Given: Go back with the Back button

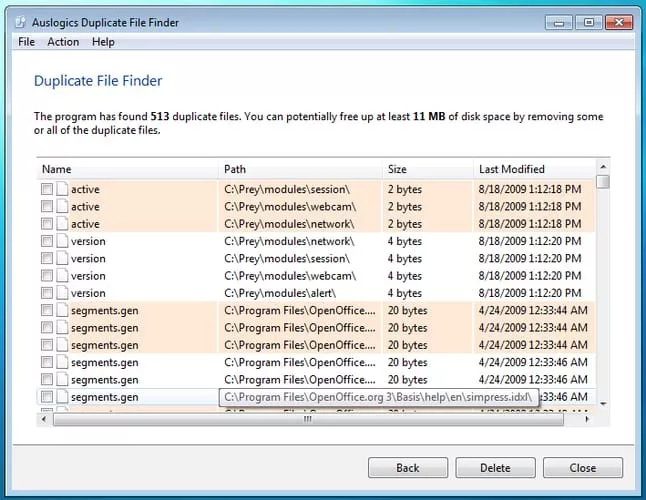Looking at the screenshot, I should pos(408,468).
